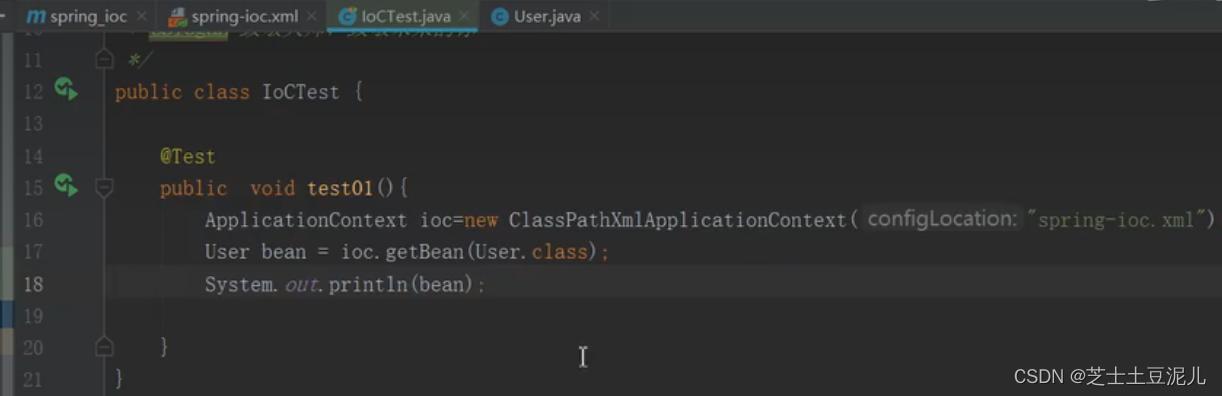Open the spring-ioc.xml tab

pos(245,17)
